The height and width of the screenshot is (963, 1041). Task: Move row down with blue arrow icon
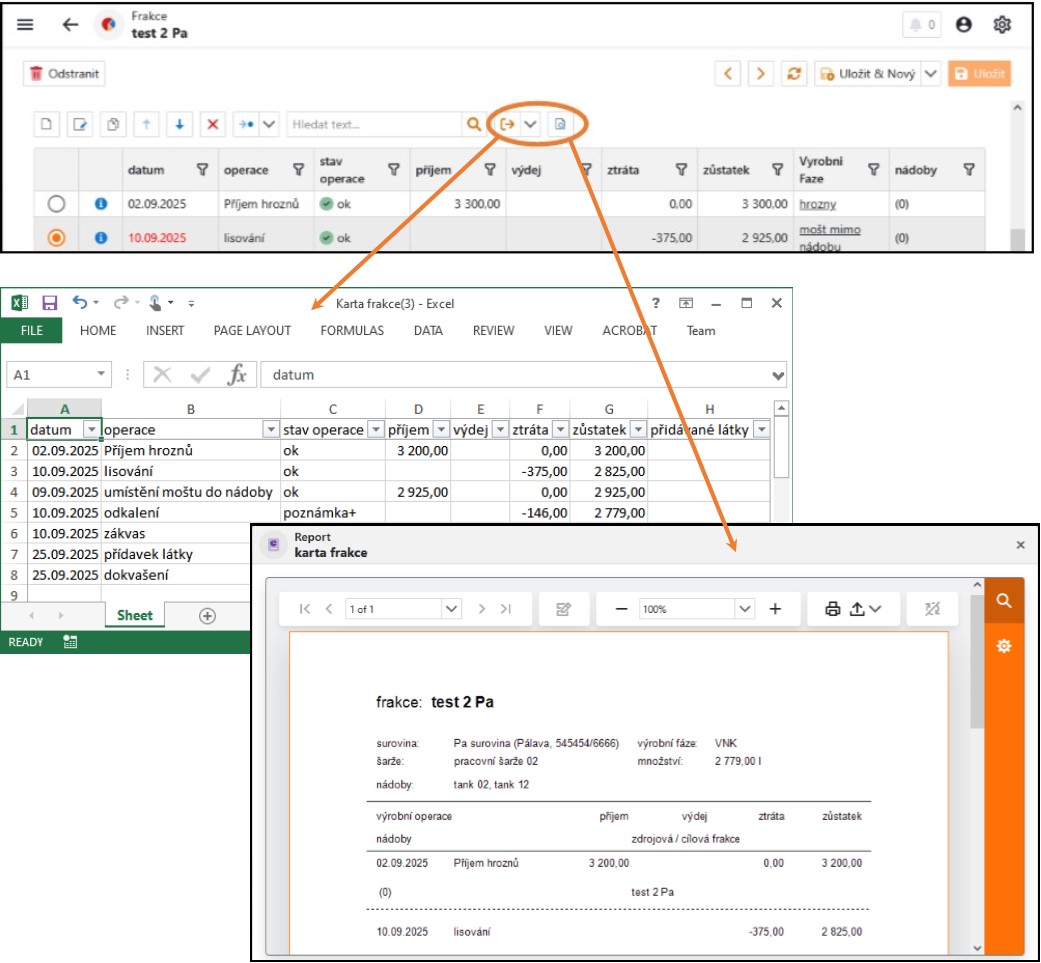coord(179,125)
